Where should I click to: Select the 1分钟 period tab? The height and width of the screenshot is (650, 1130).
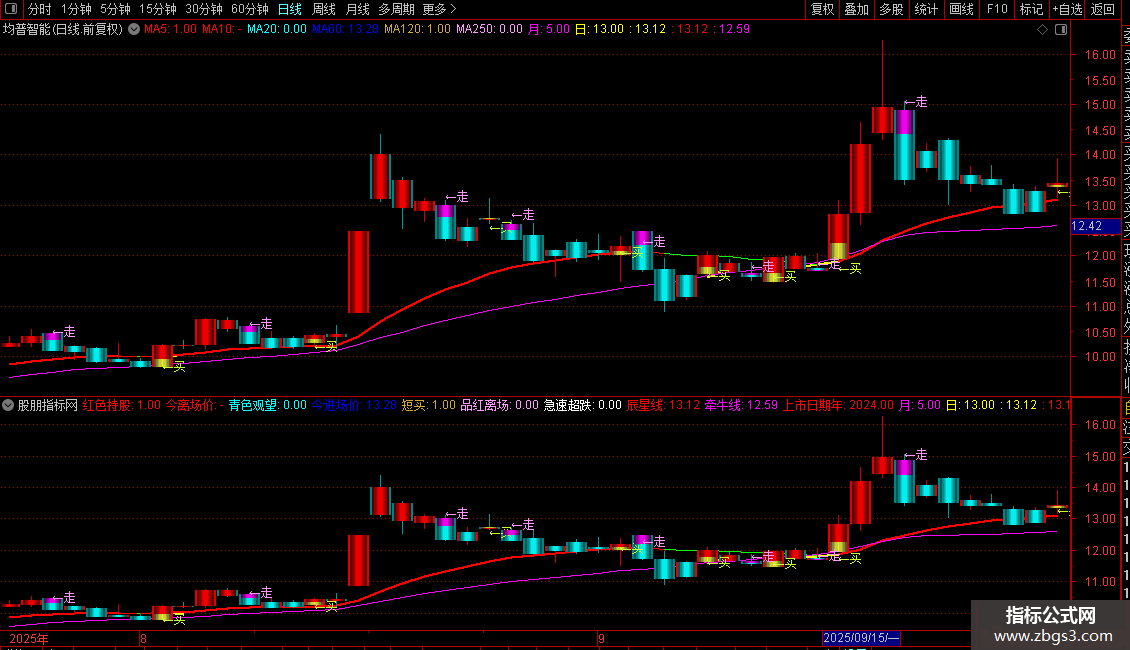[76, 9]
